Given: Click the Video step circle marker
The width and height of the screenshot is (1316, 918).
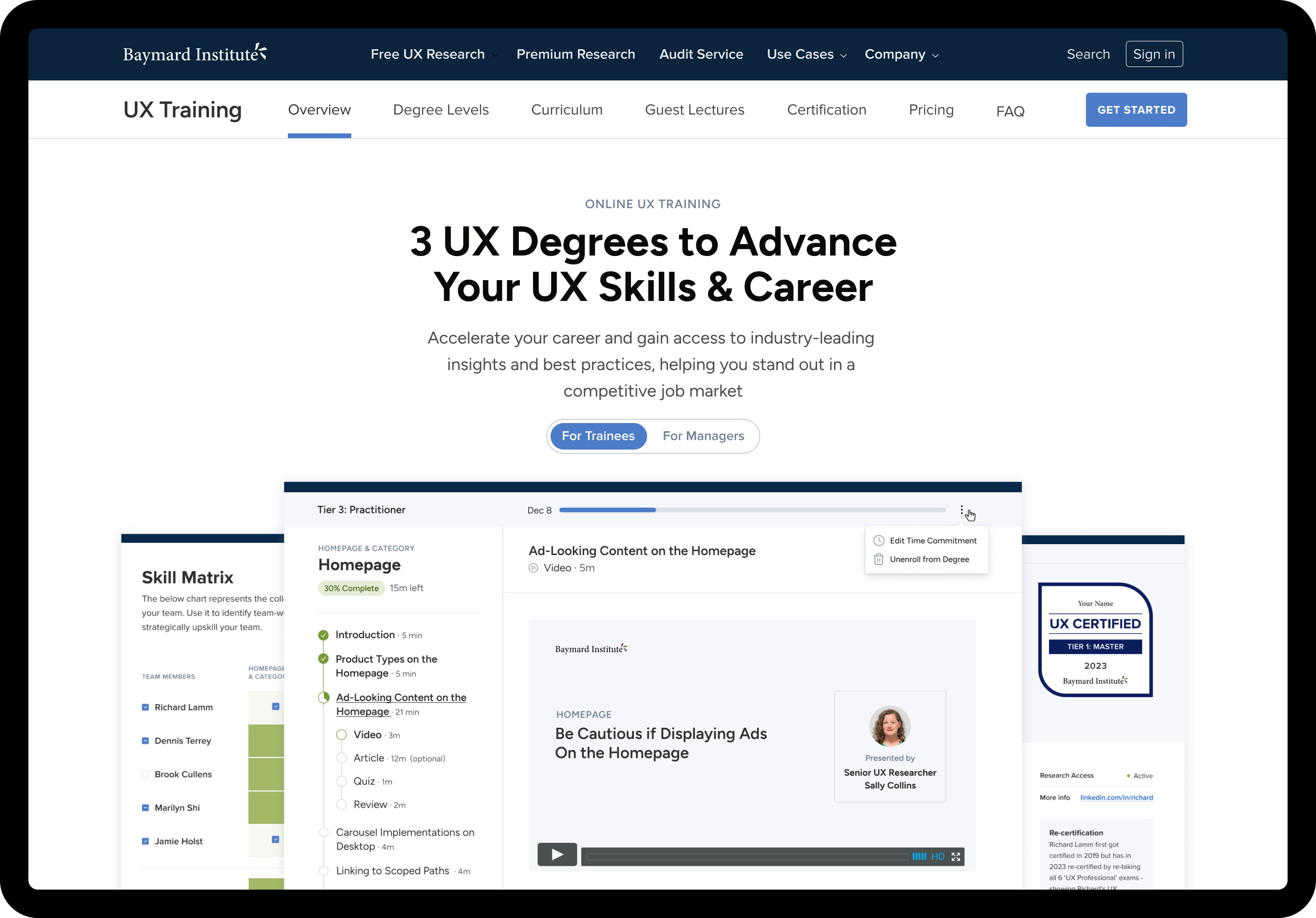Looking at the screenshot, I should [x=341, y=734].
